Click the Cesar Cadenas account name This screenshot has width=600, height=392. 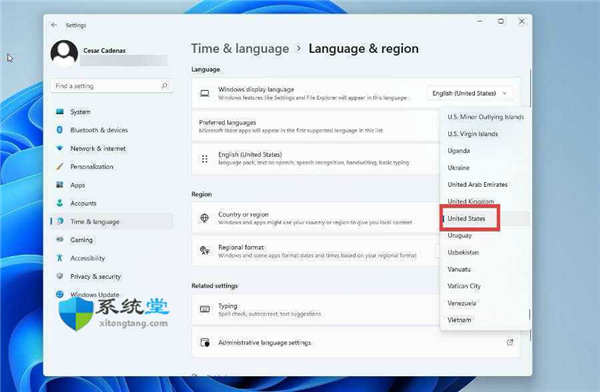pyautogui.click(x=104, y=51)
